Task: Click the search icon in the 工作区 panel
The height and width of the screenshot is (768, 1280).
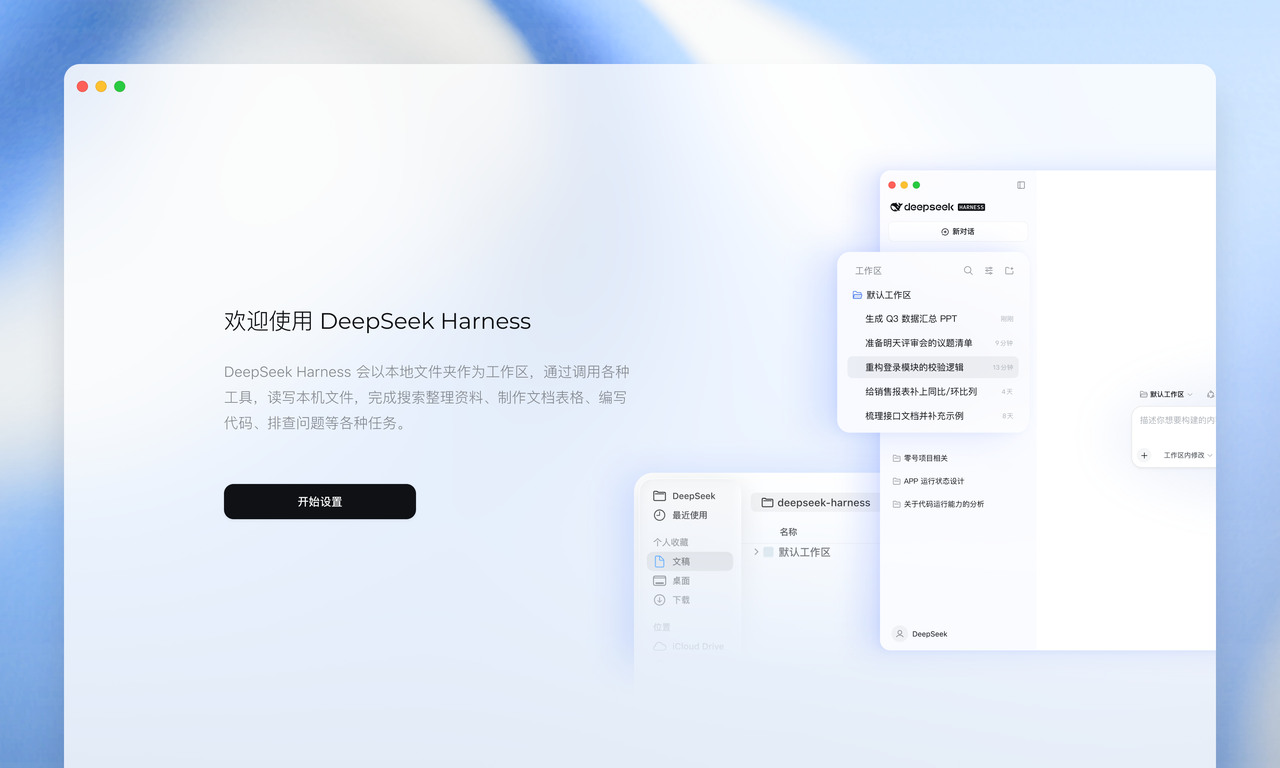Action: [968, 271]
